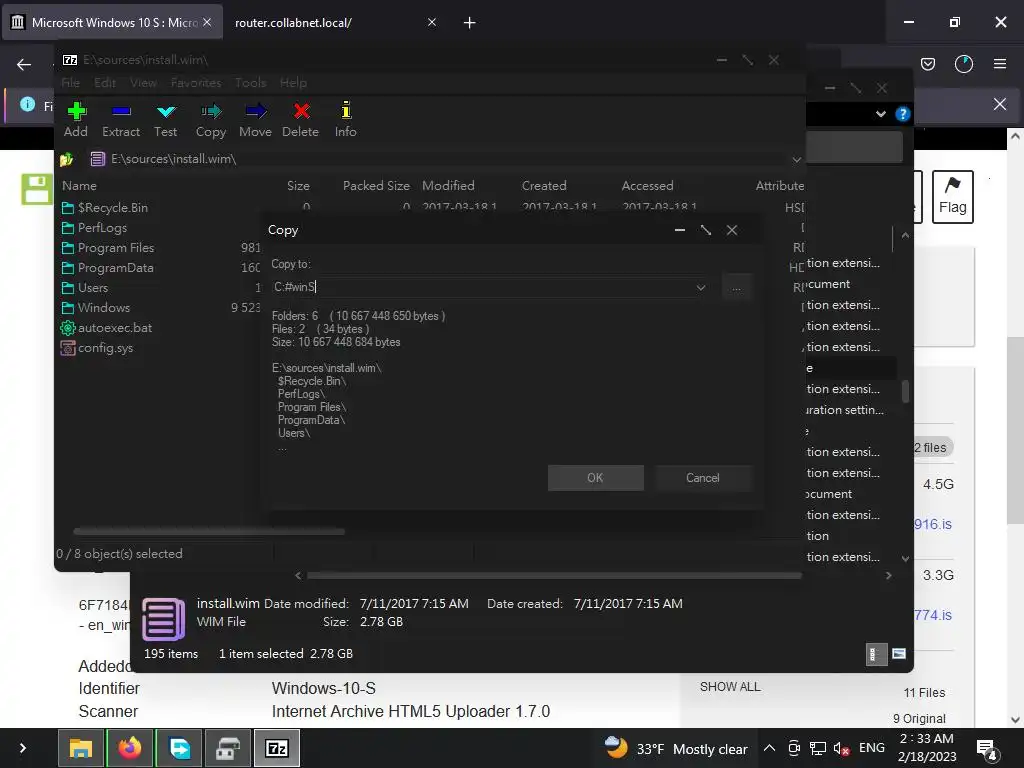Viewport: 1024px width, 768px height.
Task: Click the browse button next to the path
Action: (737, 287)
